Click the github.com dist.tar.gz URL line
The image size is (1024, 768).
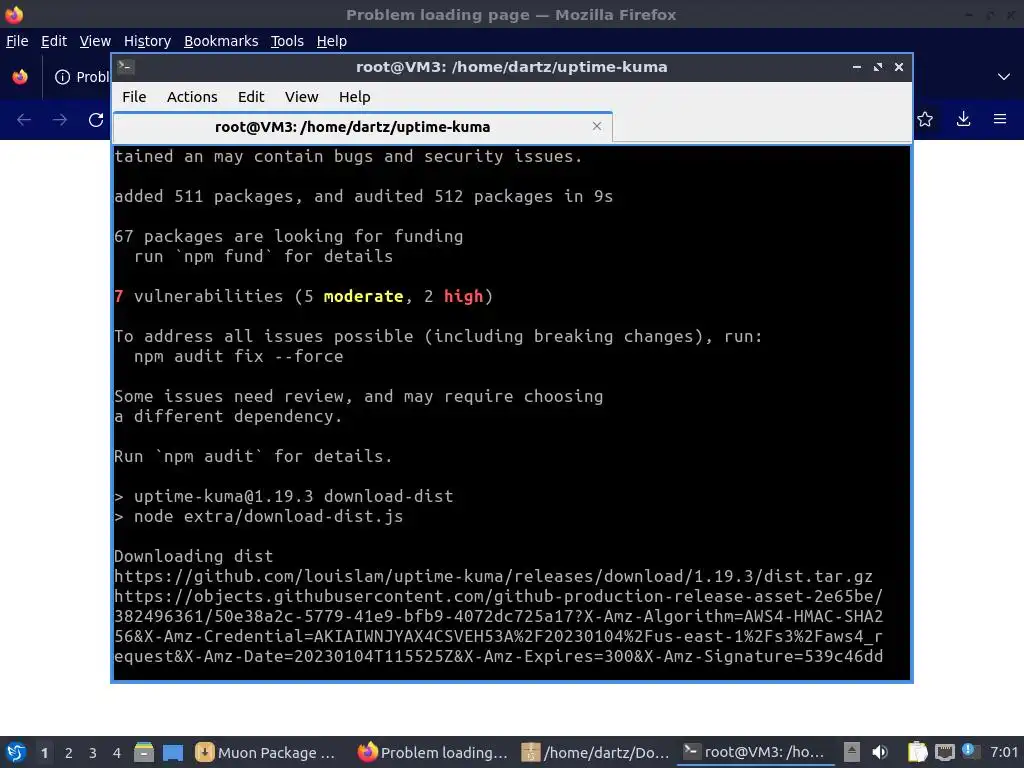[493, 577]
